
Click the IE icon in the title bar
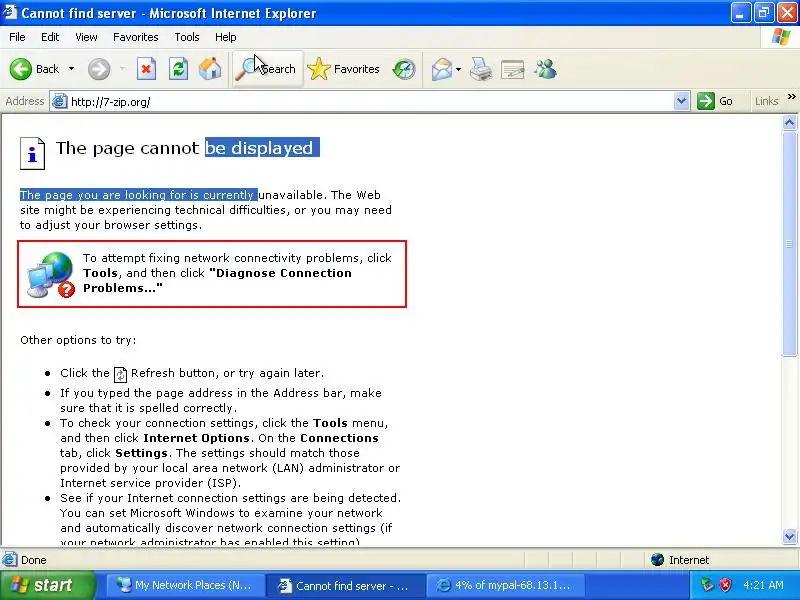tap(10, 12)
